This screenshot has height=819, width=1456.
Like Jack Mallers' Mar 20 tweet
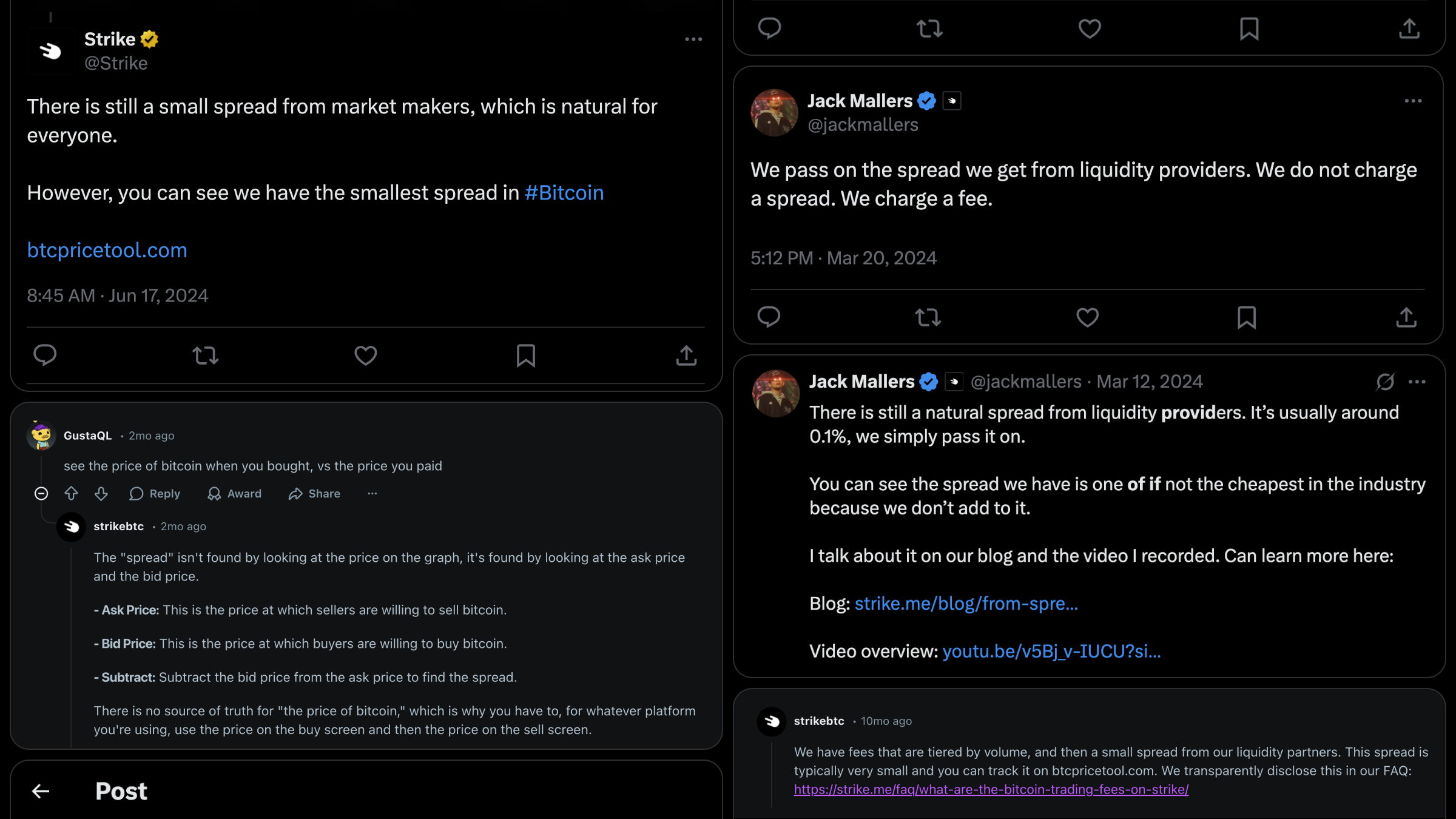(1087, 317)
